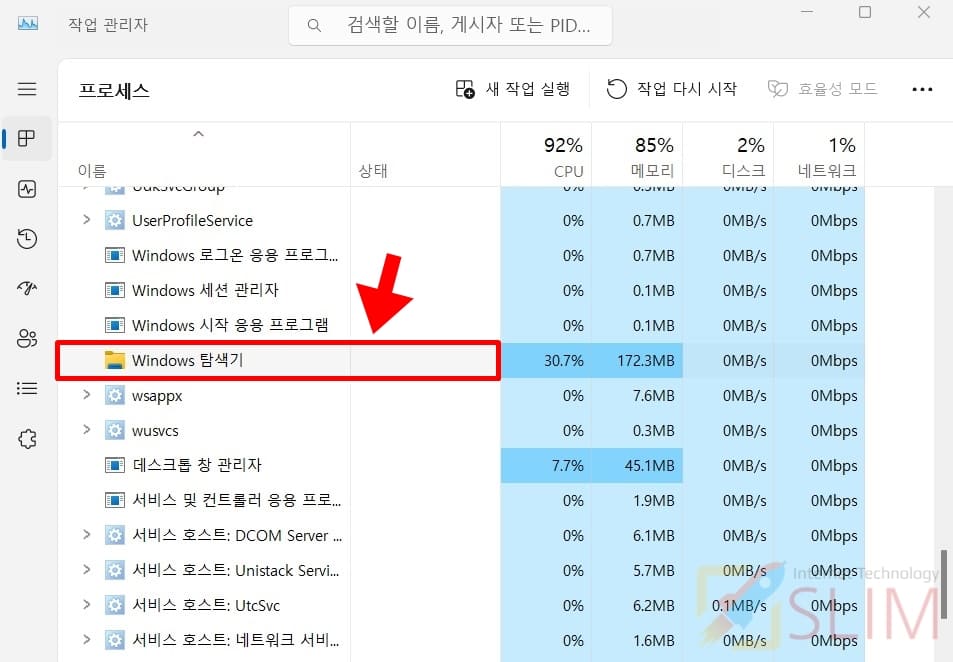Click the 서비스 호스트: Unistack Servi gear icon
953x662 pixels.
[114, 570]
